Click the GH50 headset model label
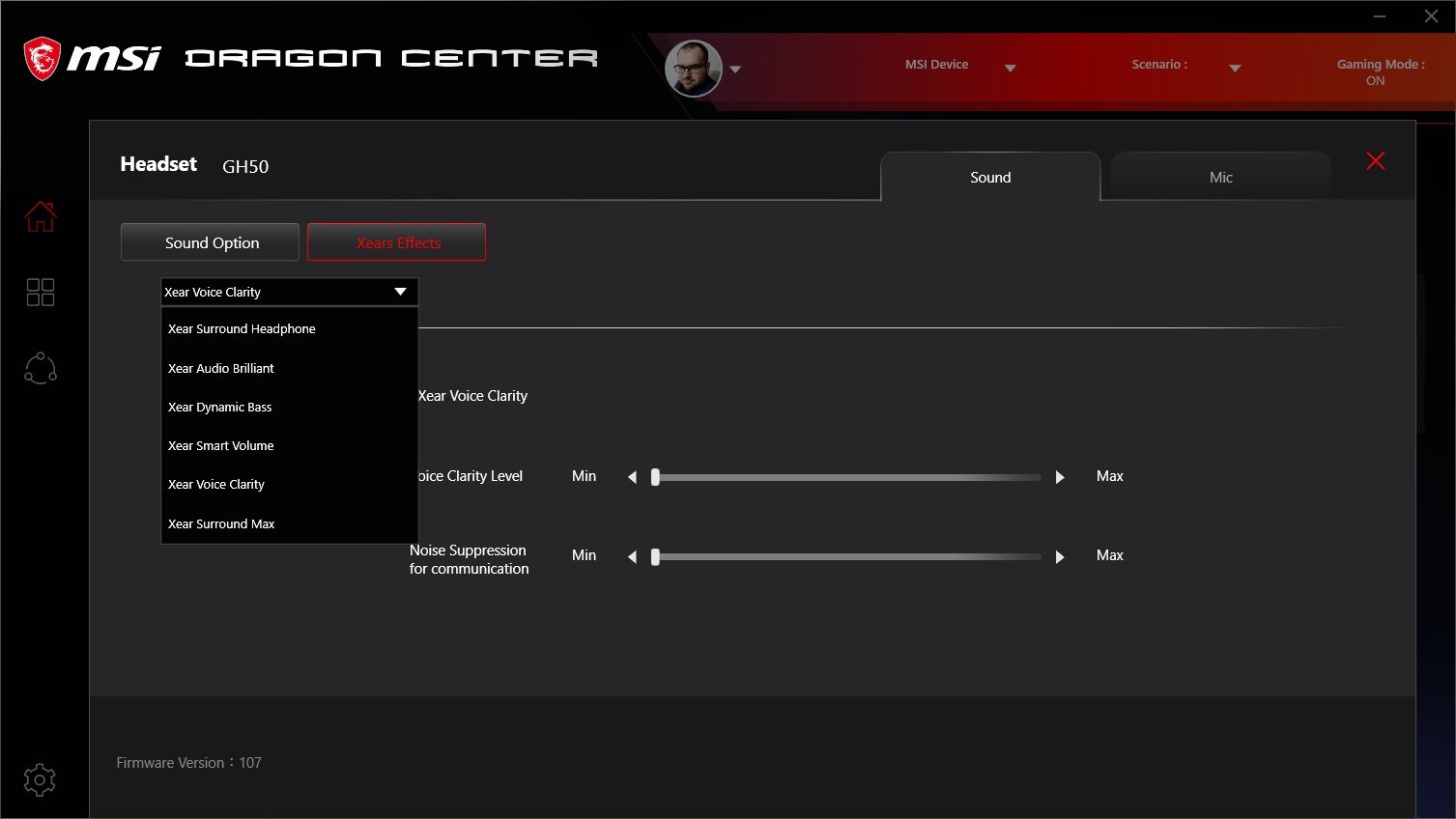Screen dimensions: 1456x819 tap(245, 166)
